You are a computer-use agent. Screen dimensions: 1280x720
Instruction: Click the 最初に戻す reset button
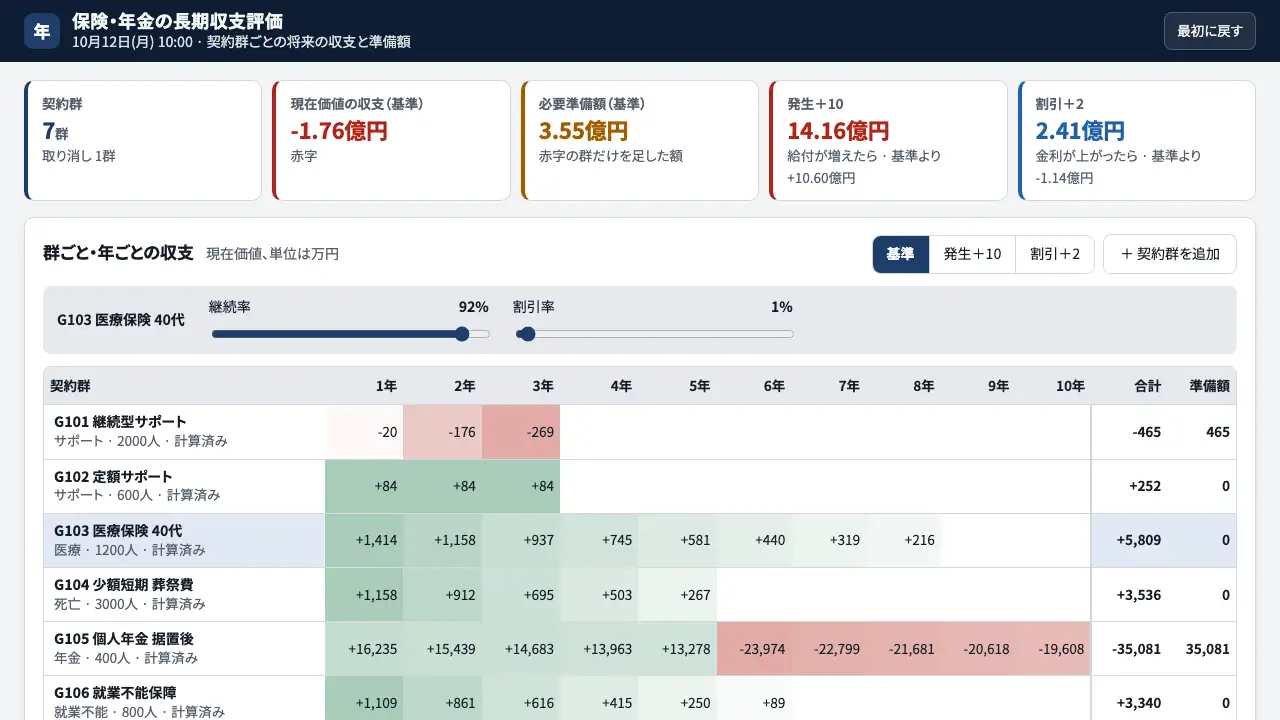coord(1209,31)
